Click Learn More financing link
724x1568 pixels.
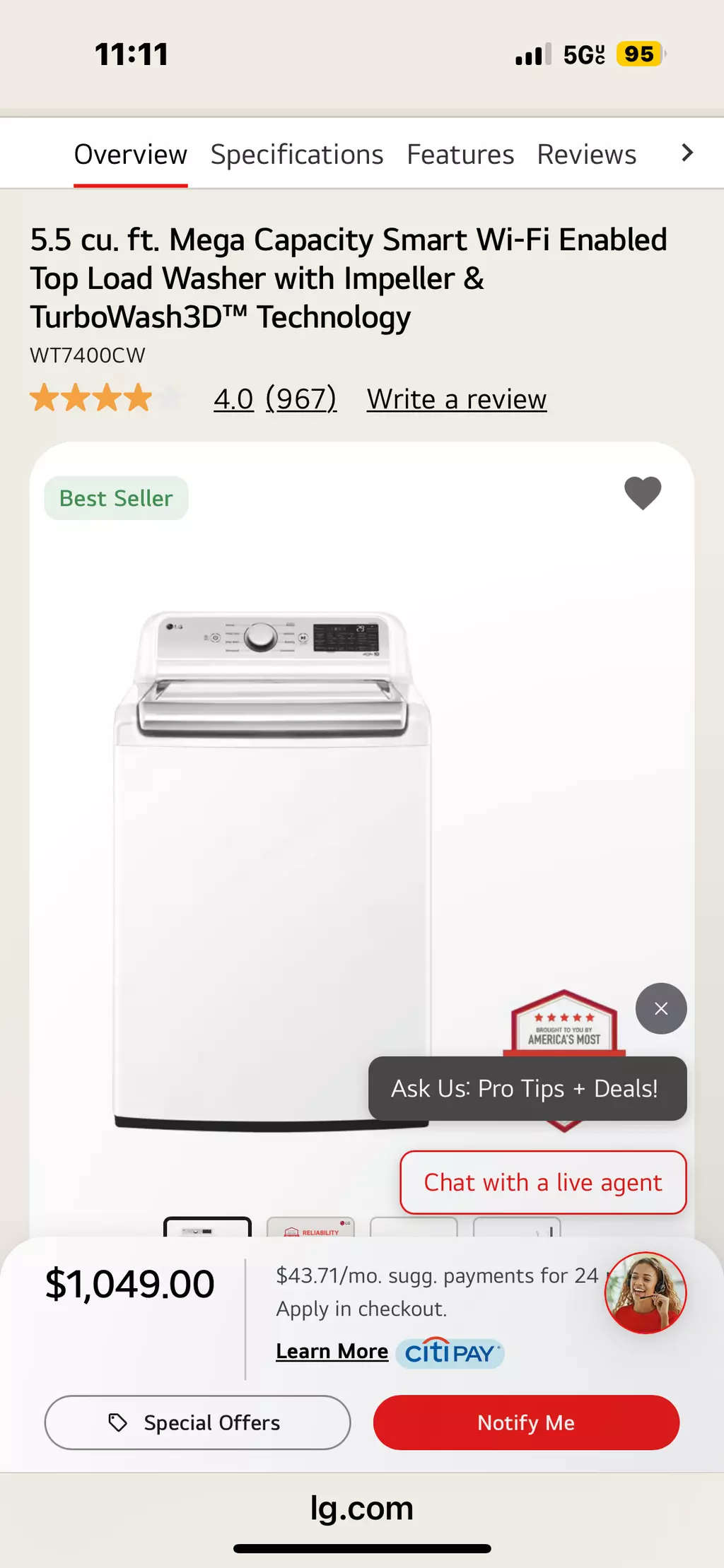[x=332, y=1351]
